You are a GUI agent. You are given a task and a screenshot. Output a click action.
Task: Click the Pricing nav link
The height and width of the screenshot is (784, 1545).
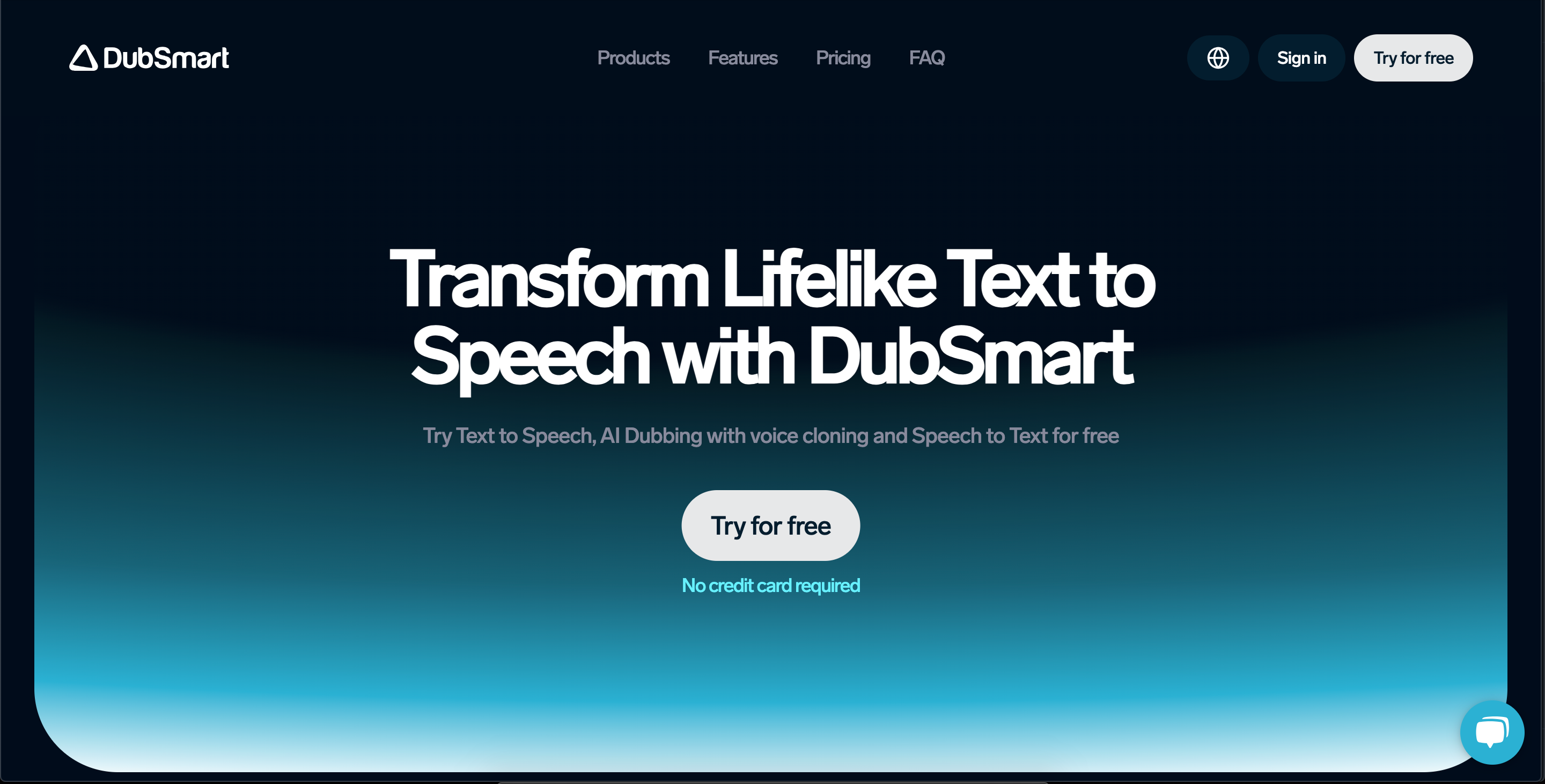843,57
